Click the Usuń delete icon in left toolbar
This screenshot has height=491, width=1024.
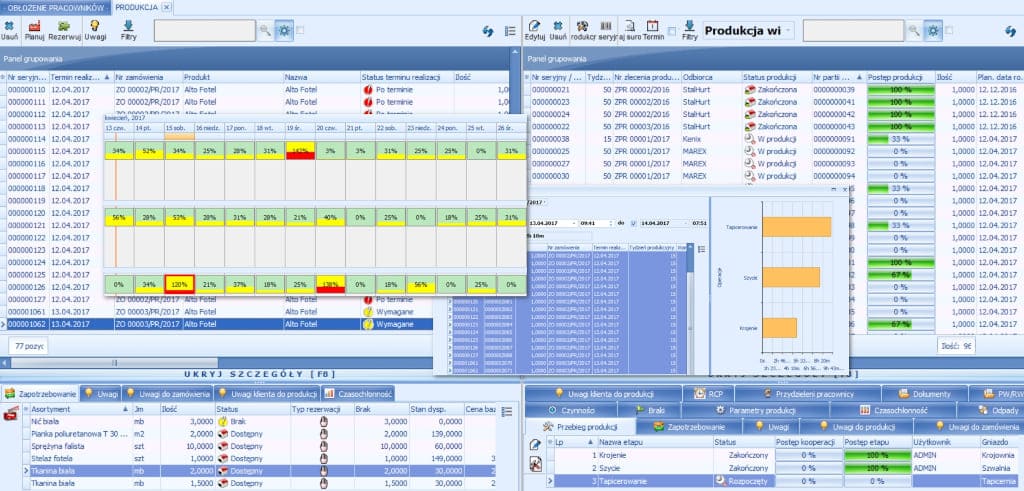pos(9,26)
